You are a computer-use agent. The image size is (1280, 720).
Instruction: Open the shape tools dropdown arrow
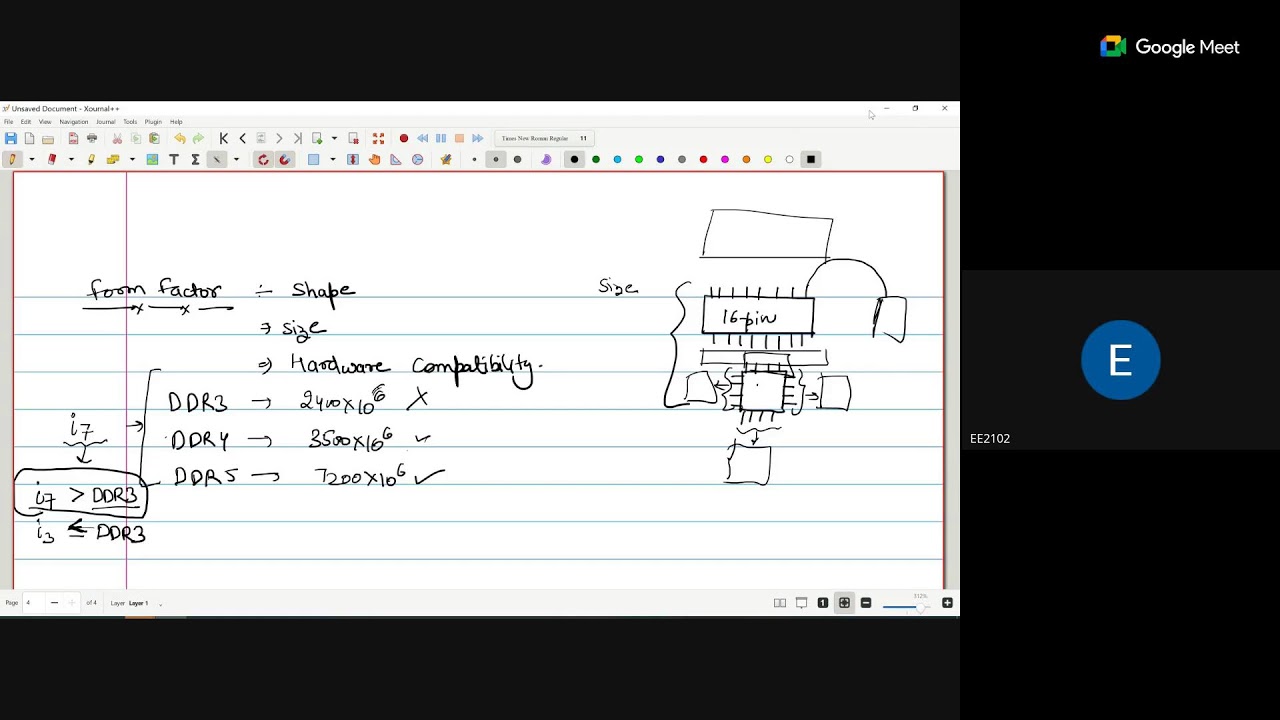click(x=132, y=159)
